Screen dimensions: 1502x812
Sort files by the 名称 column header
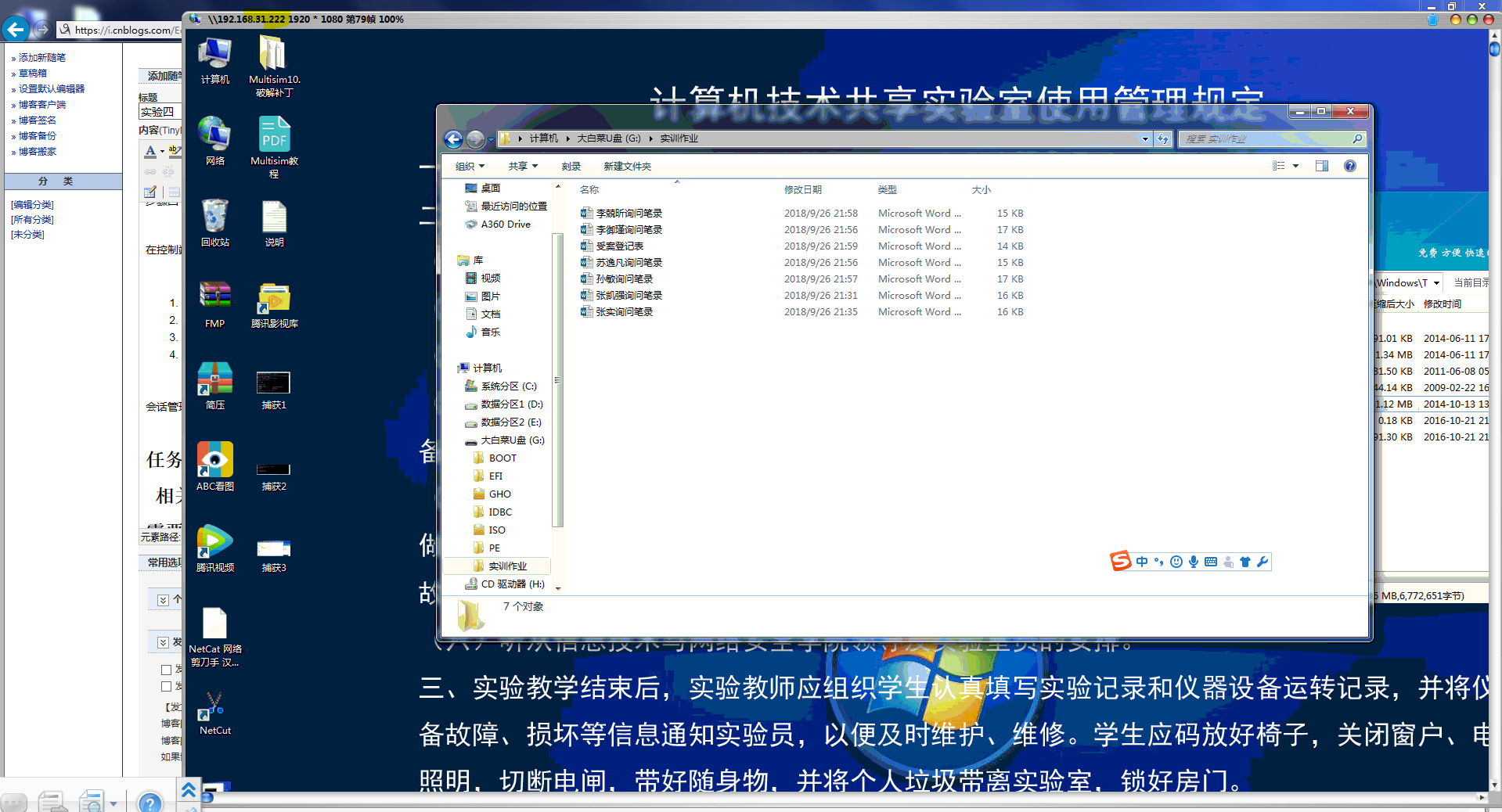point(589,189)
